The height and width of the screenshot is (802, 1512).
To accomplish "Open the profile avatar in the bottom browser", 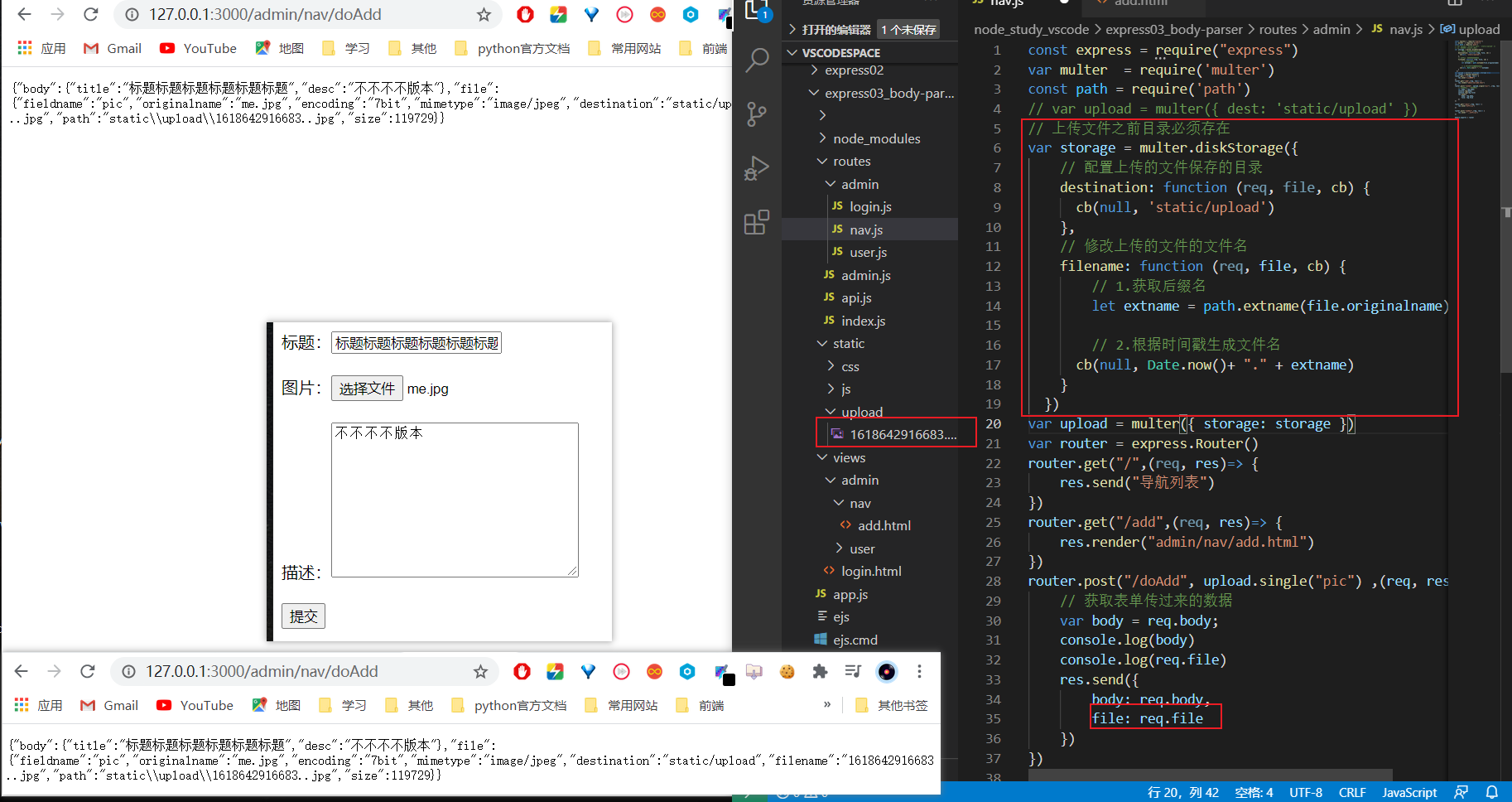I will tap(887, 671).
